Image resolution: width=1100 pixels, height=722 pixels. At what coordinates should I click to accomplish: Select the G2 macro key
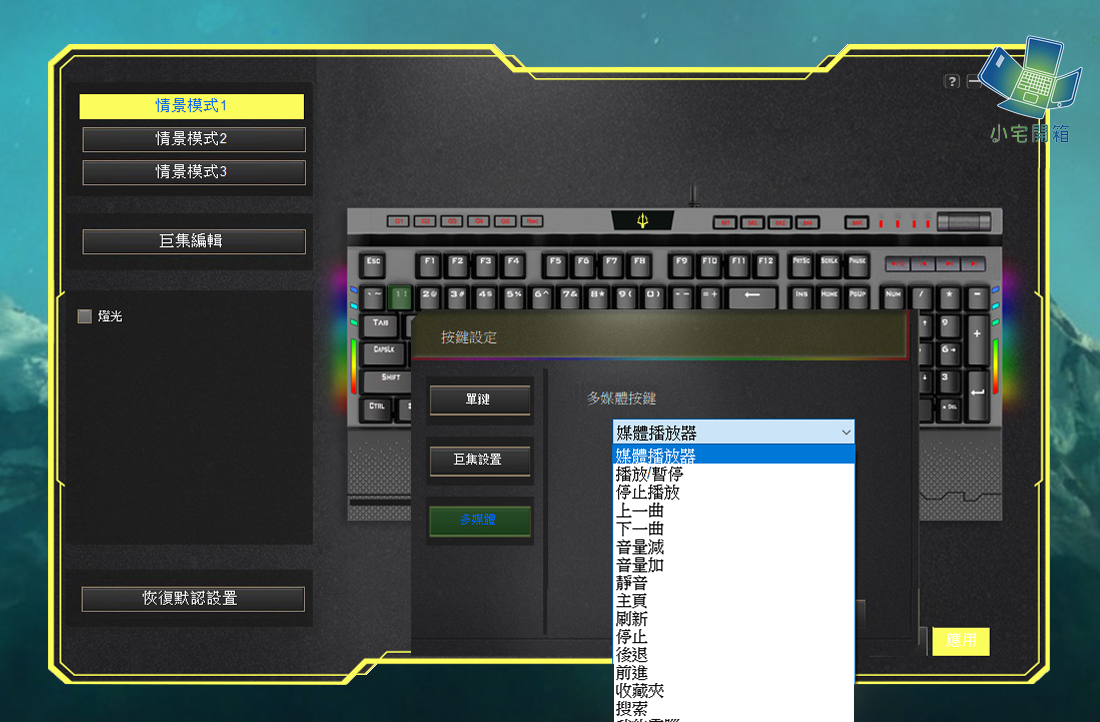pyautogui.click(x=424, y=221)
